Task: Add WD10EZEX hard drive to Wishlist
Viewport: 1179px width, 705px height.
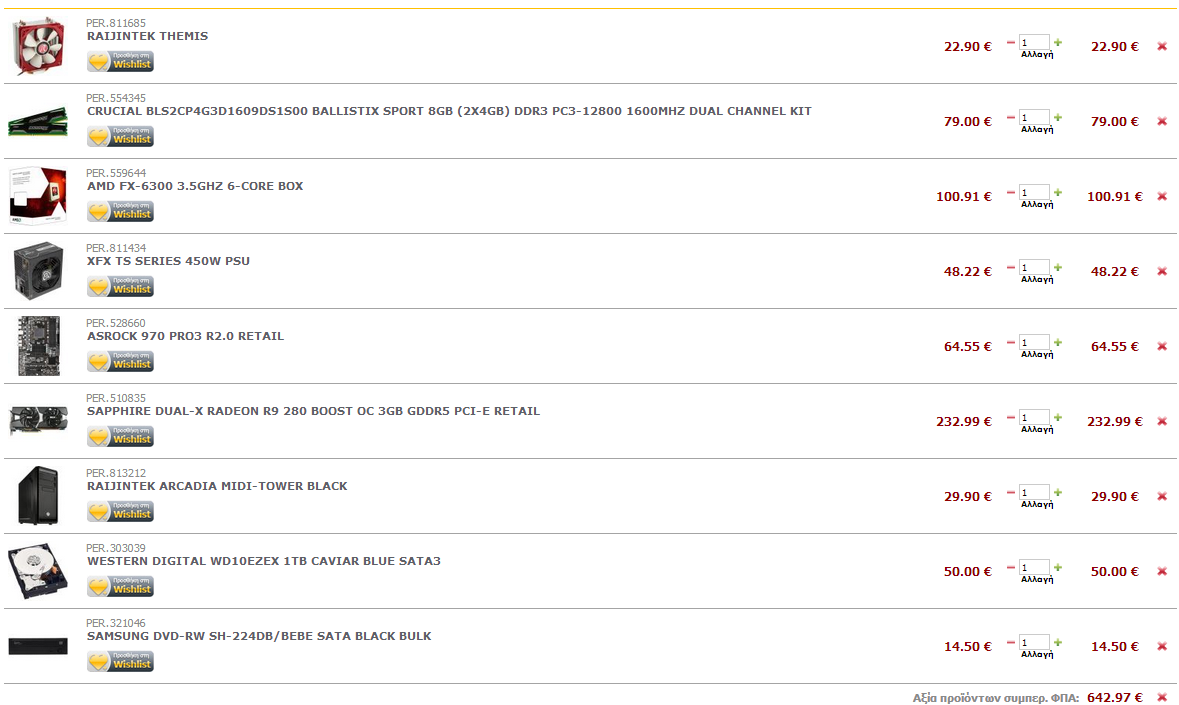Action: tap(120, 586)
